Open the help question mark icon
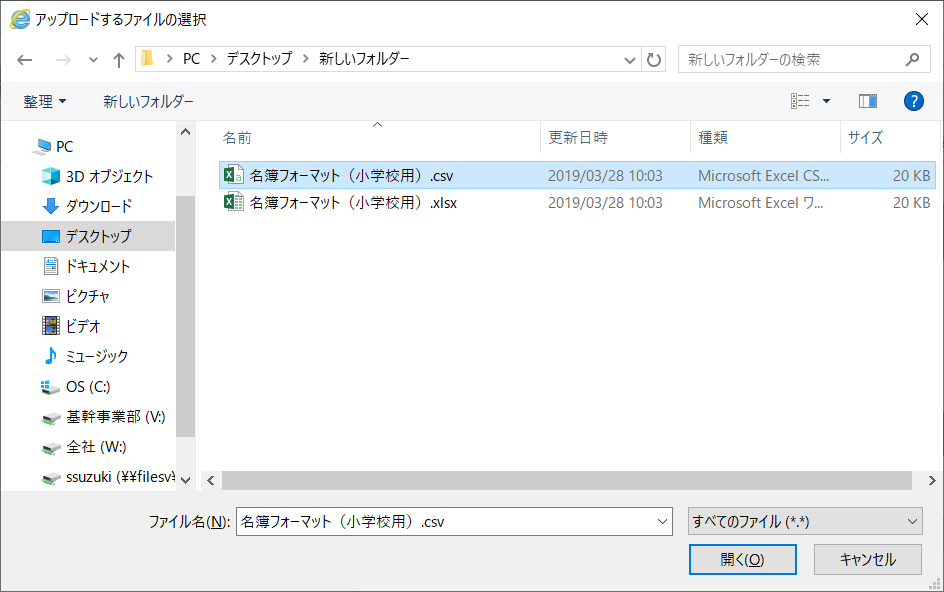Viewport: 944px width, 592px height. (x=912, y=101)
